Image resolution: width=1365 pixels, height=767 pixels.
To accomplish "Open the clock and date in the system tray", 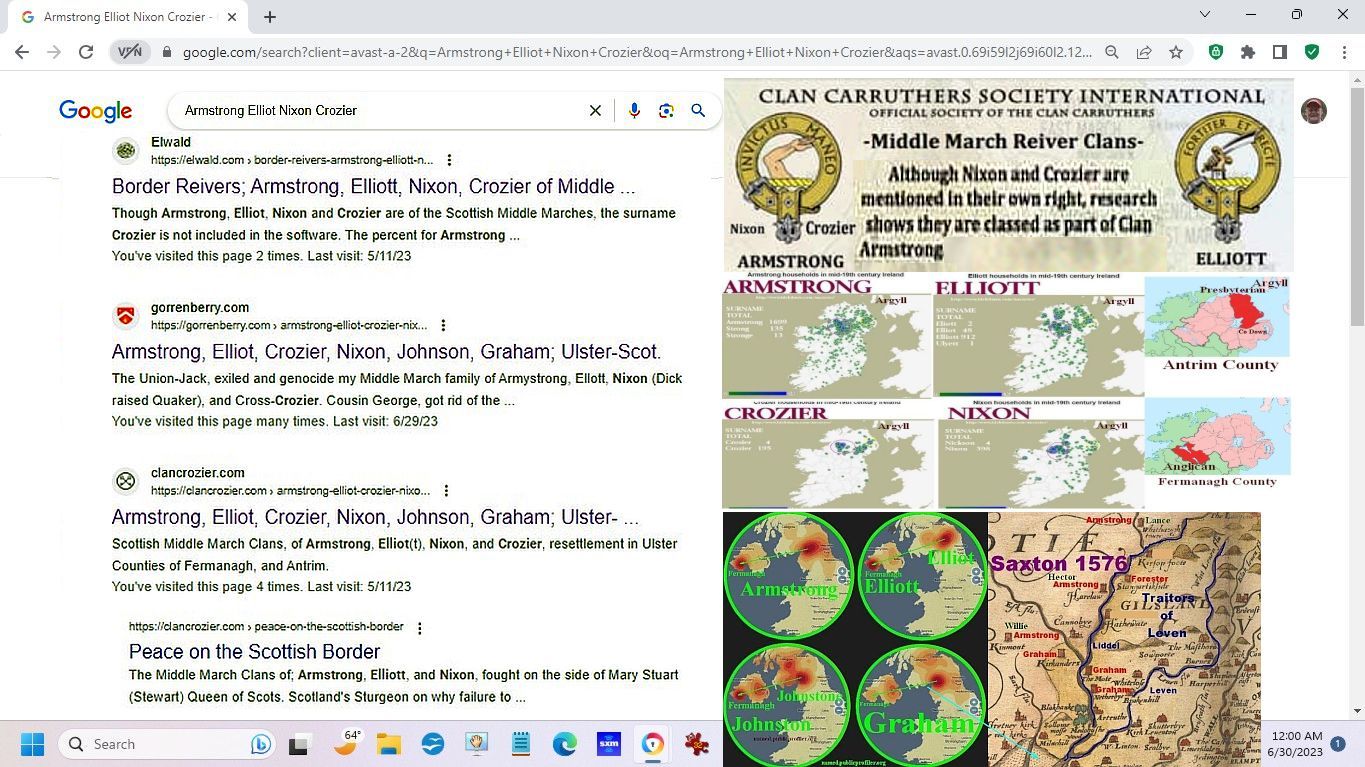I will click(1295, 744).
